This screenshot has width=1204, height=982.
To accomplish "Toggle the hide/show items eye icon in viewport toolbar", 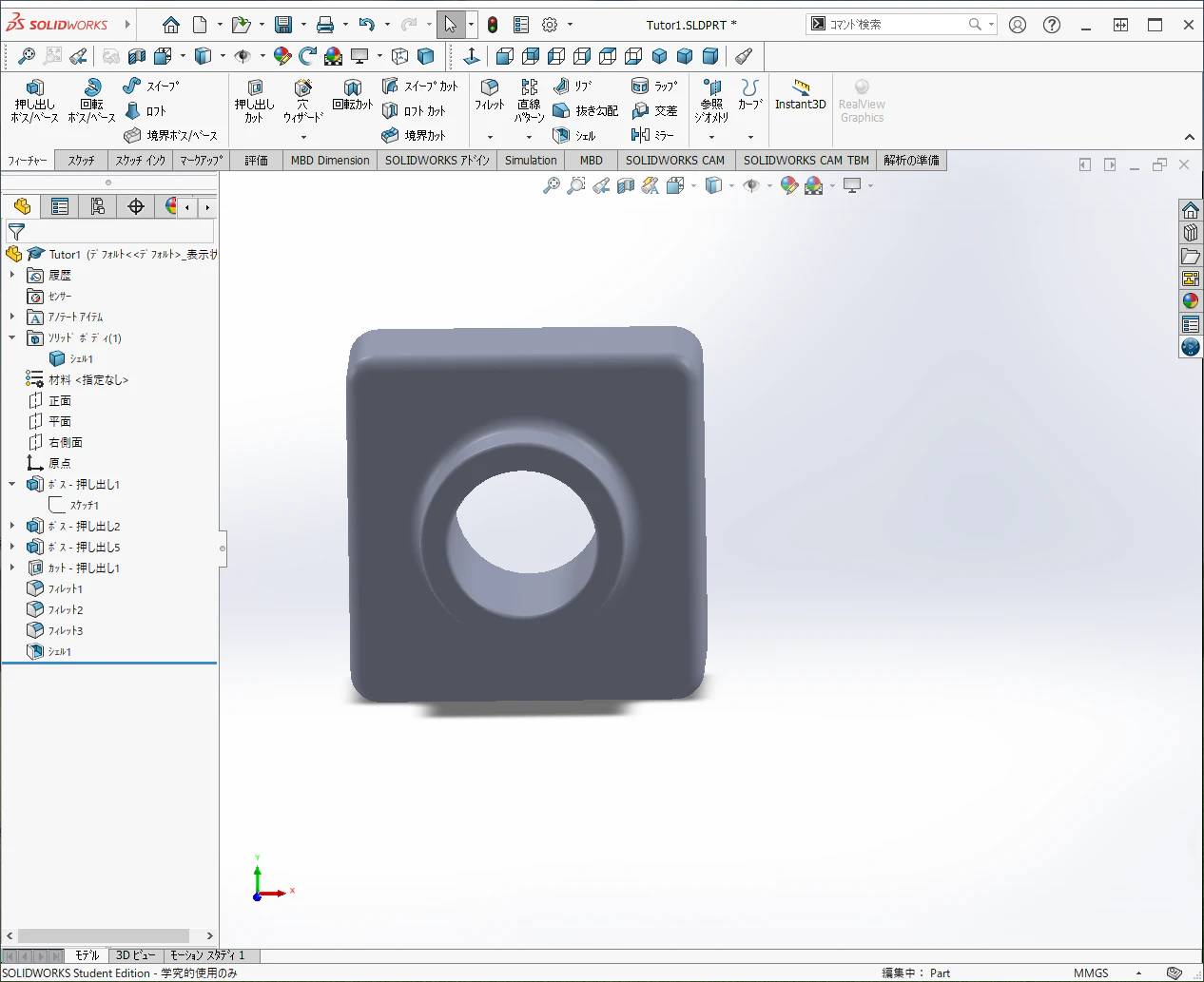I will coord(751,185).
